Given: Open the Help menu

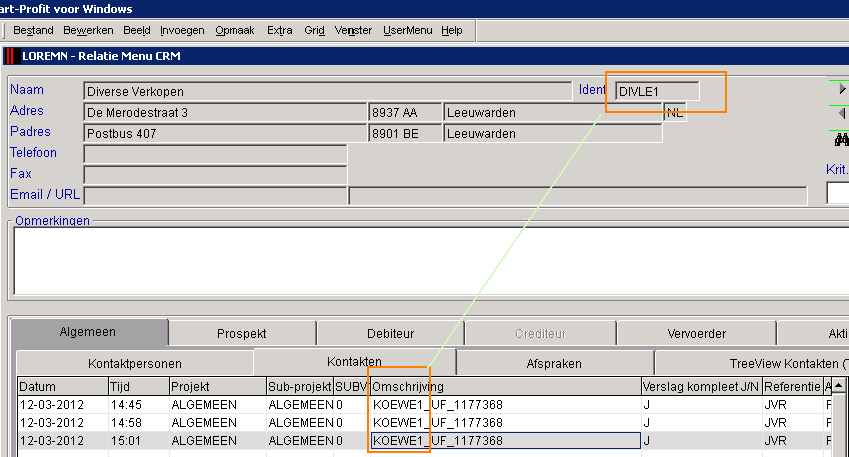Looking at the screenshot, I should (452, 30).
